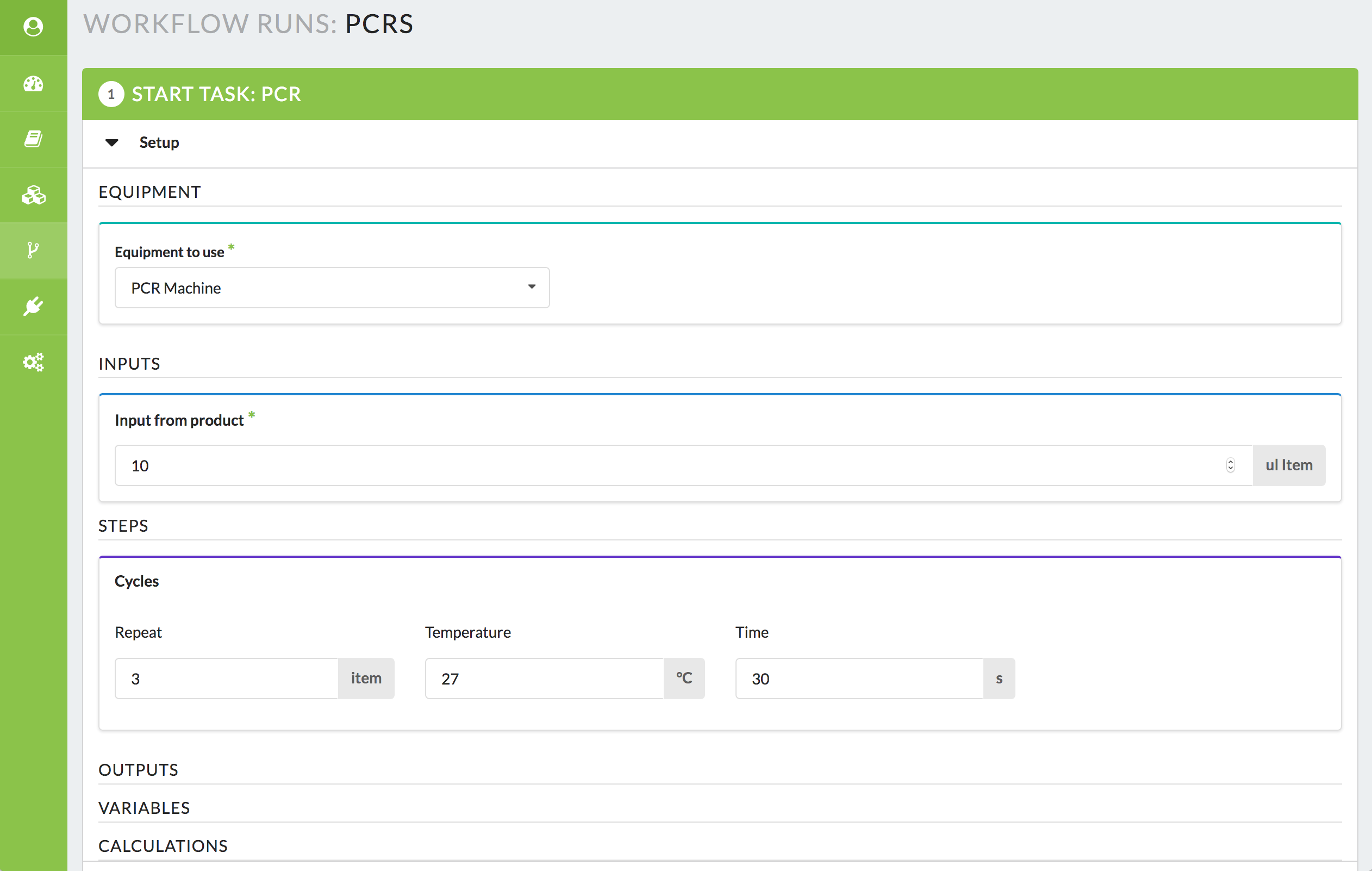Click the input amount stepper arrows
Viewport: 1372px width, 871px height.
1230,465
